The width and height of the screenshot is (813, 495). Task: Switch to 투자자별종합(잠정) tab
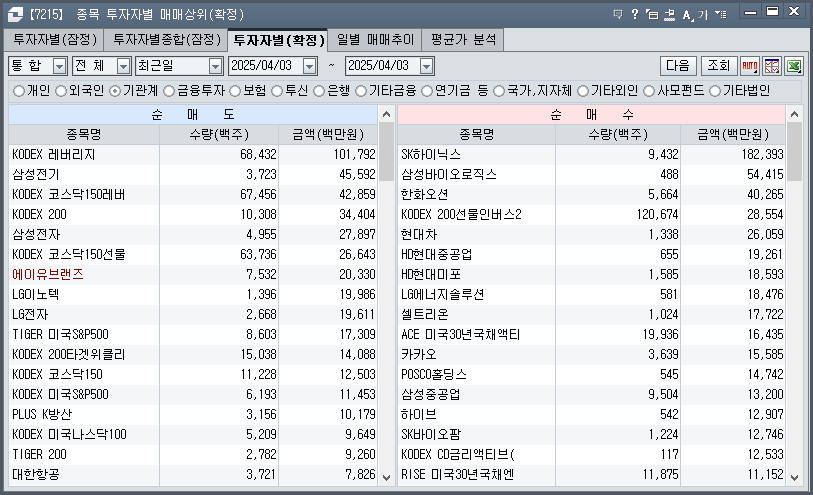click(166, 40)
